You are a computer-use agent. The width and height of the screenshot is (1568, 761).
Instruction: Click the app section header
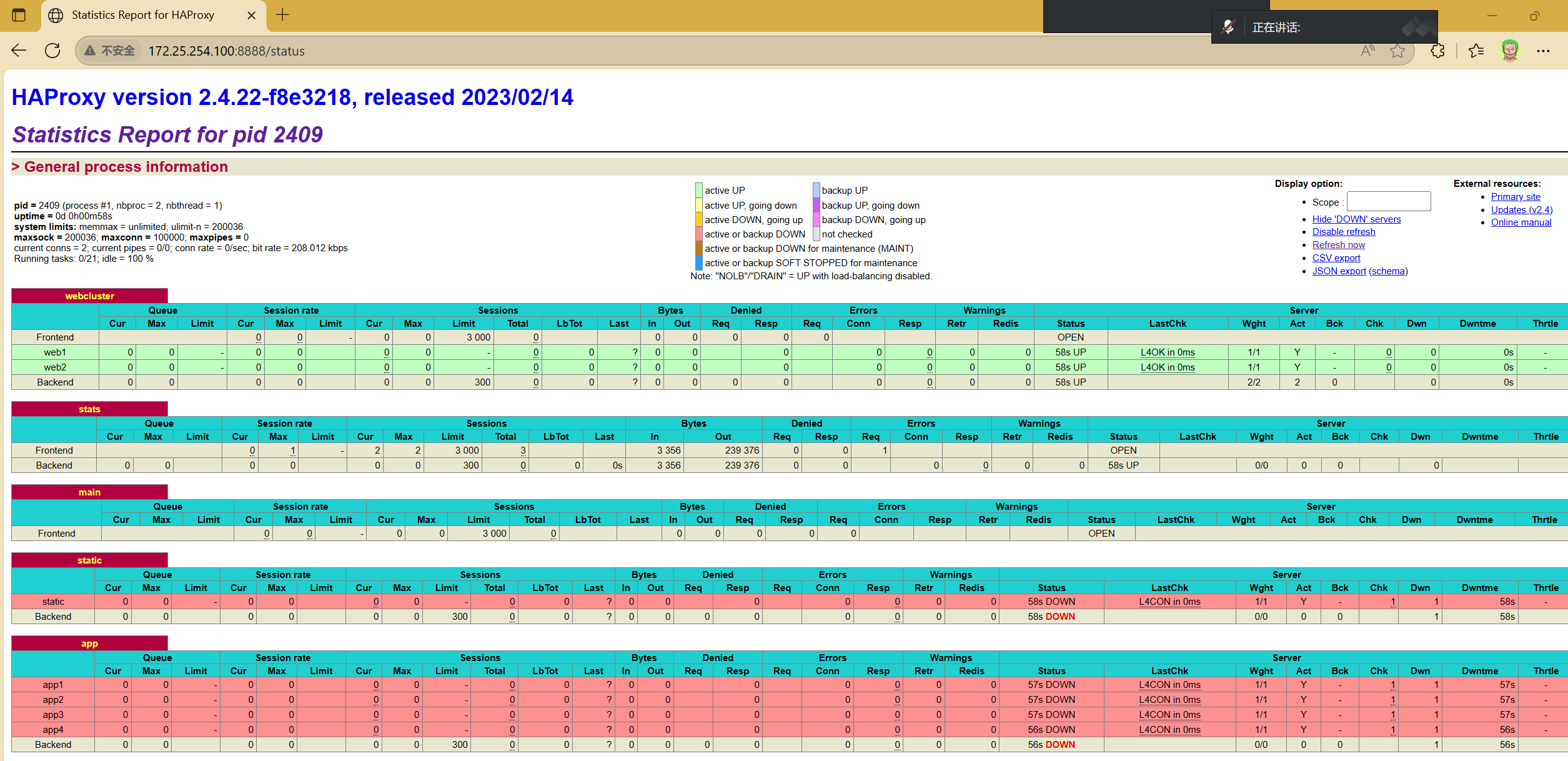[89, 644]
